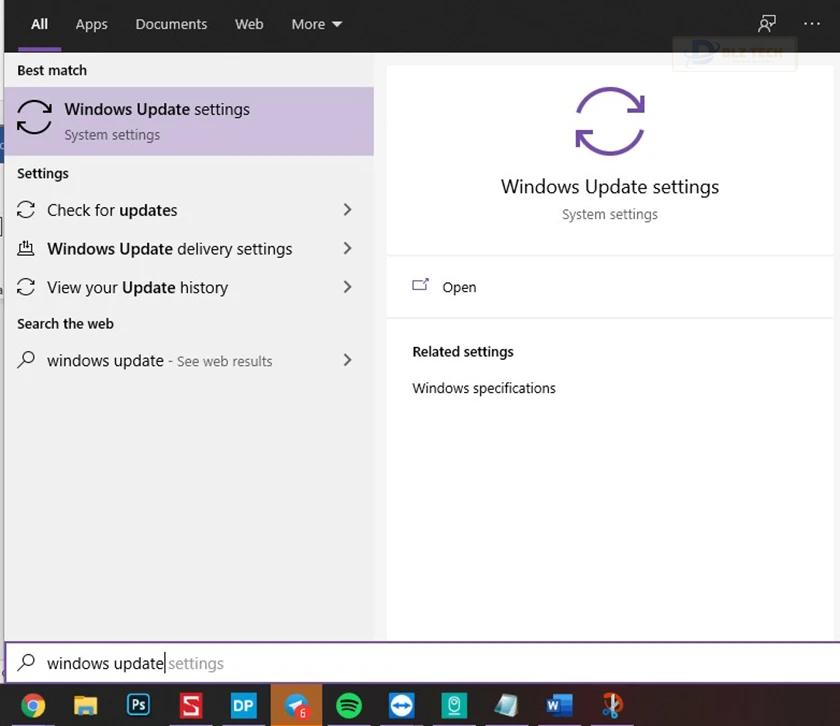Select Check for updates result

(189, 209)
